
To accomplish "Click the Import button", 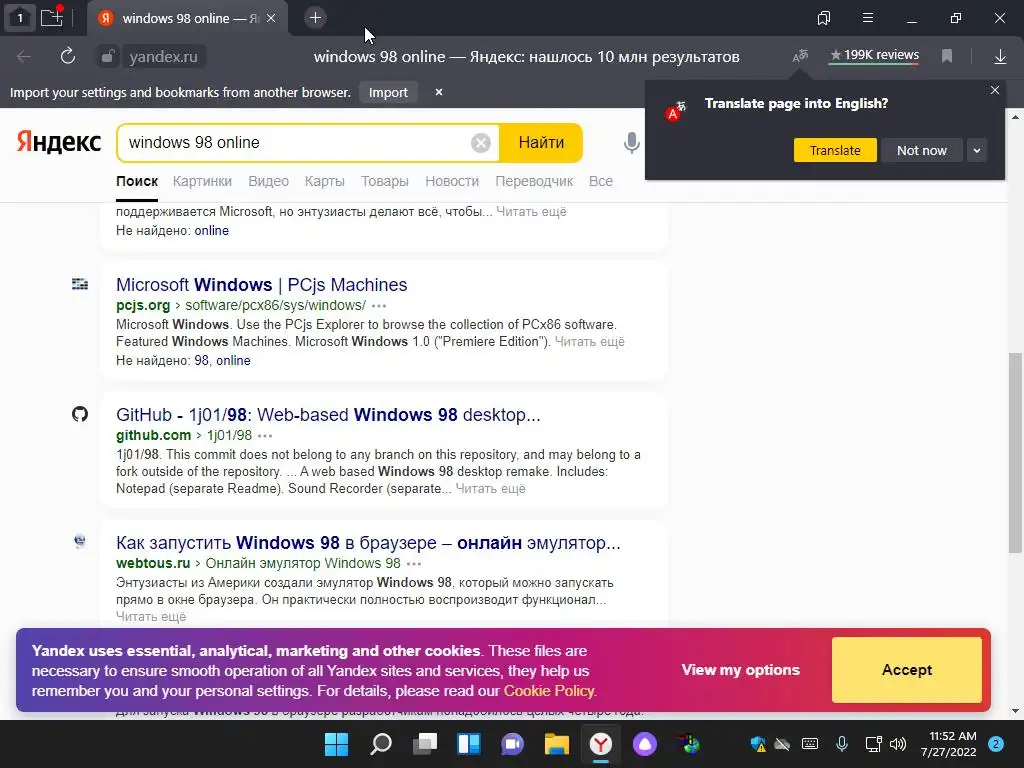I will point(388,93).
